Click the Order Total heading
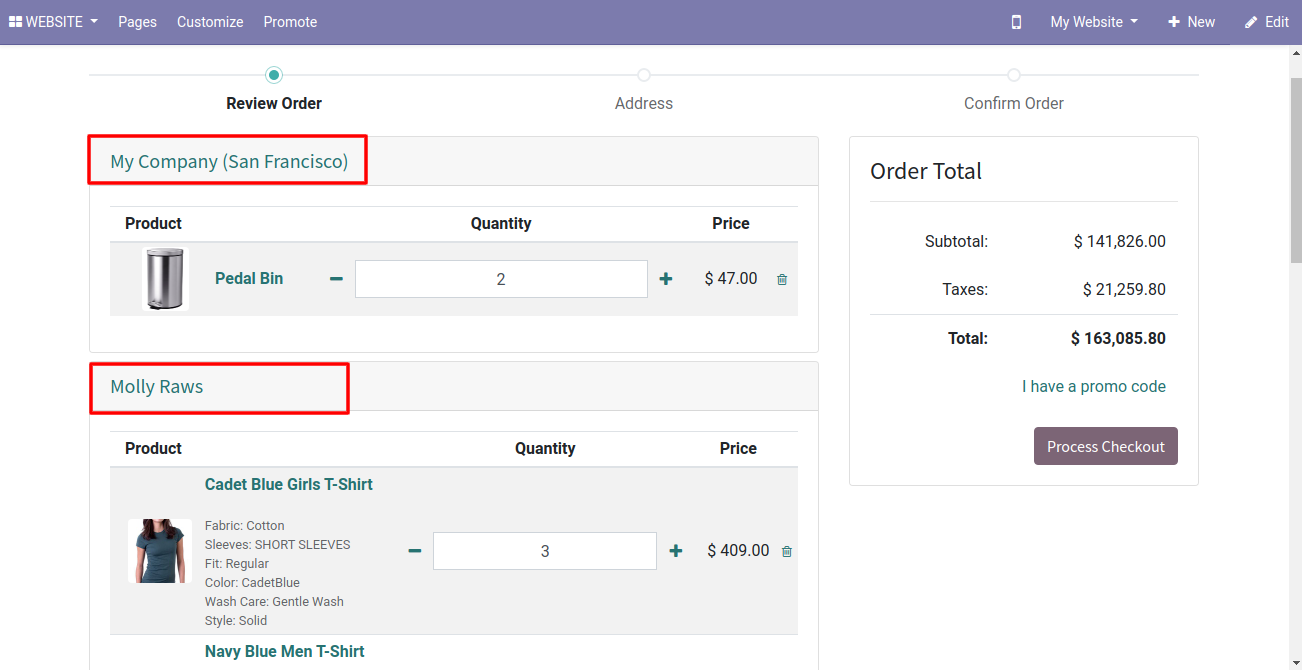The height and width of the screenshot is (670, 1302). 926,171
